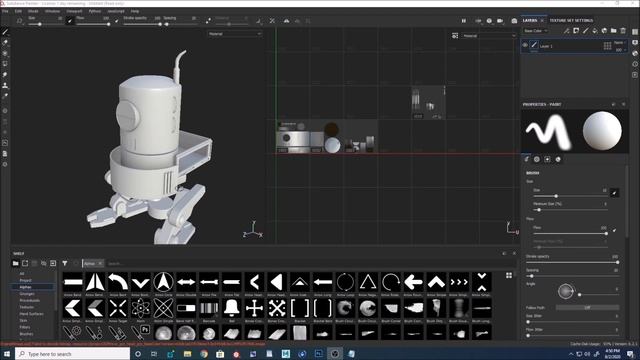Open Layer 1 opacity value dropdown
The width and height of the screenshot is (640, 360).
click(620, 49)
